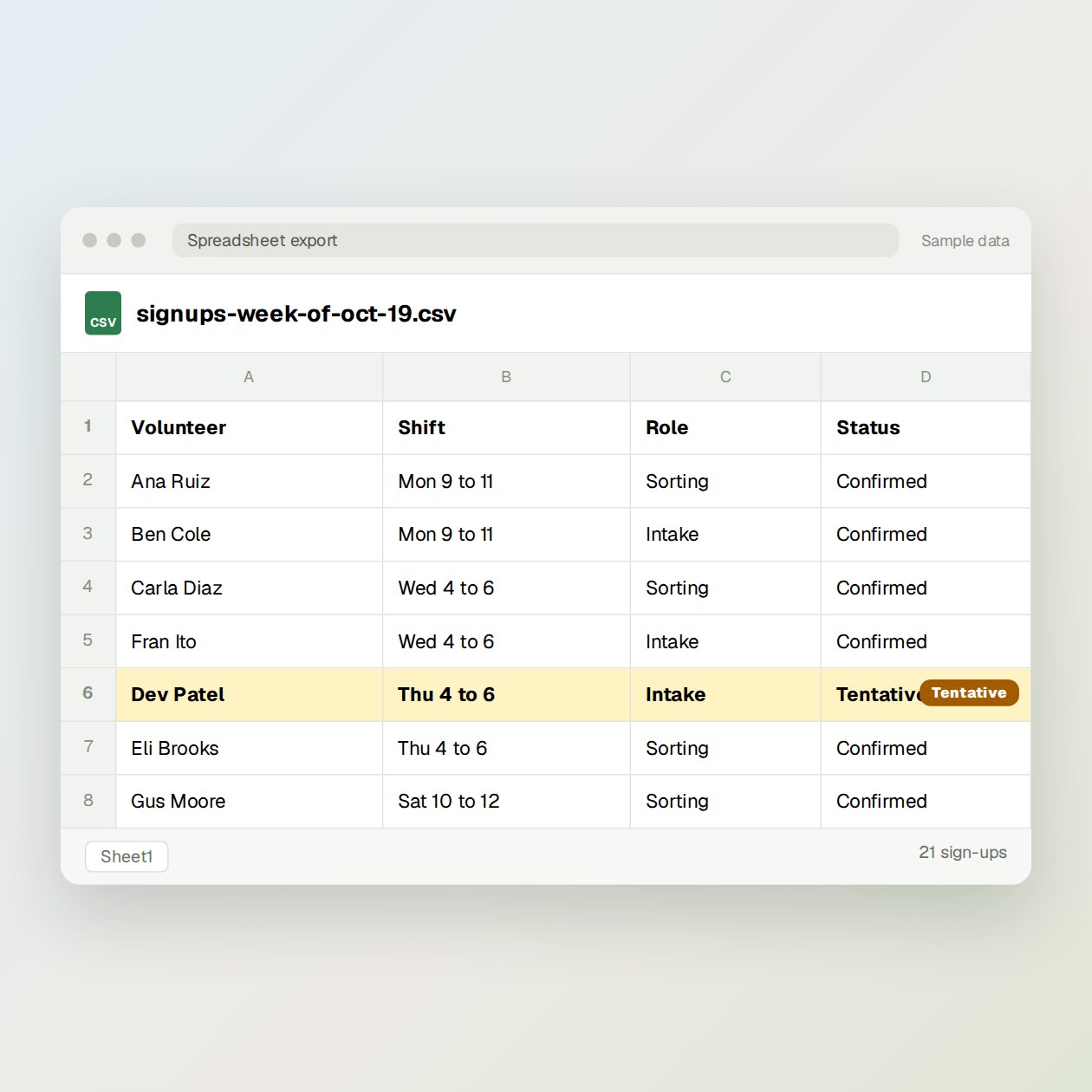The width and height of the screenshot is (1092, 1092).
Task: Click Dev Patel's "Thu 4 to 6" shift
Action: pos(506,694)
